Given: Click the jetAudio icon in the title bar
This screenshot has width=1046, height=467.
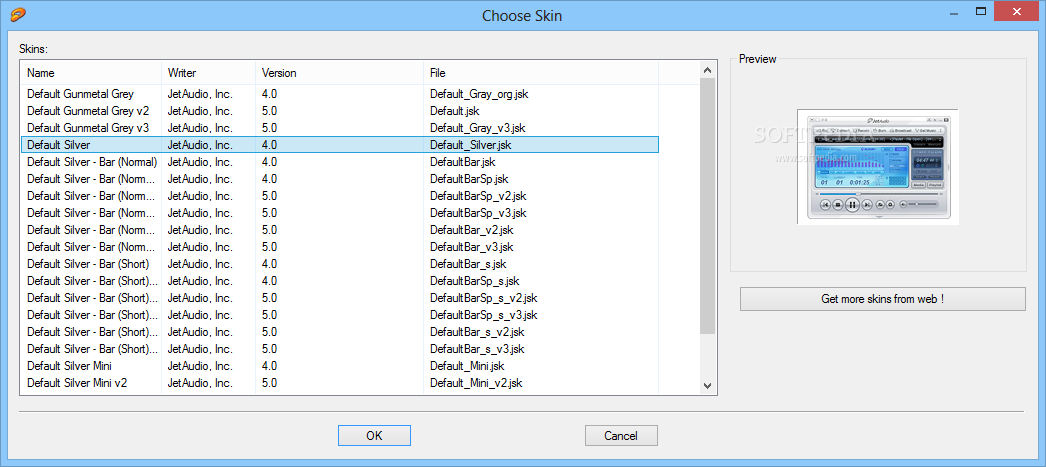Looking at the screenshot, I should pos(18,13).
